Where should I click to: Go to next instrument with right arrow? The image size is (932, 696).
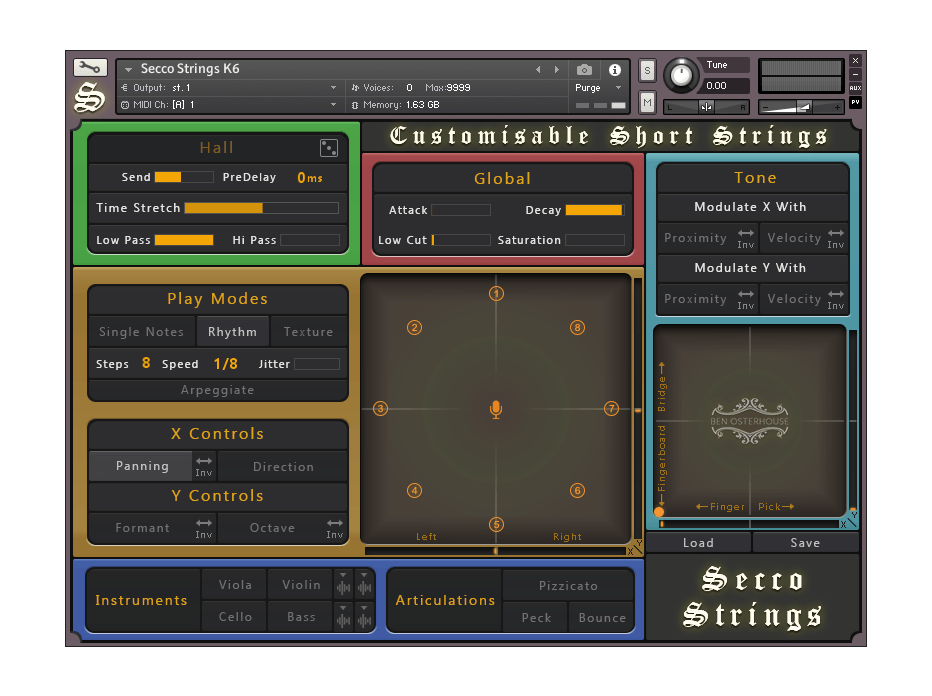click(557, 70)
